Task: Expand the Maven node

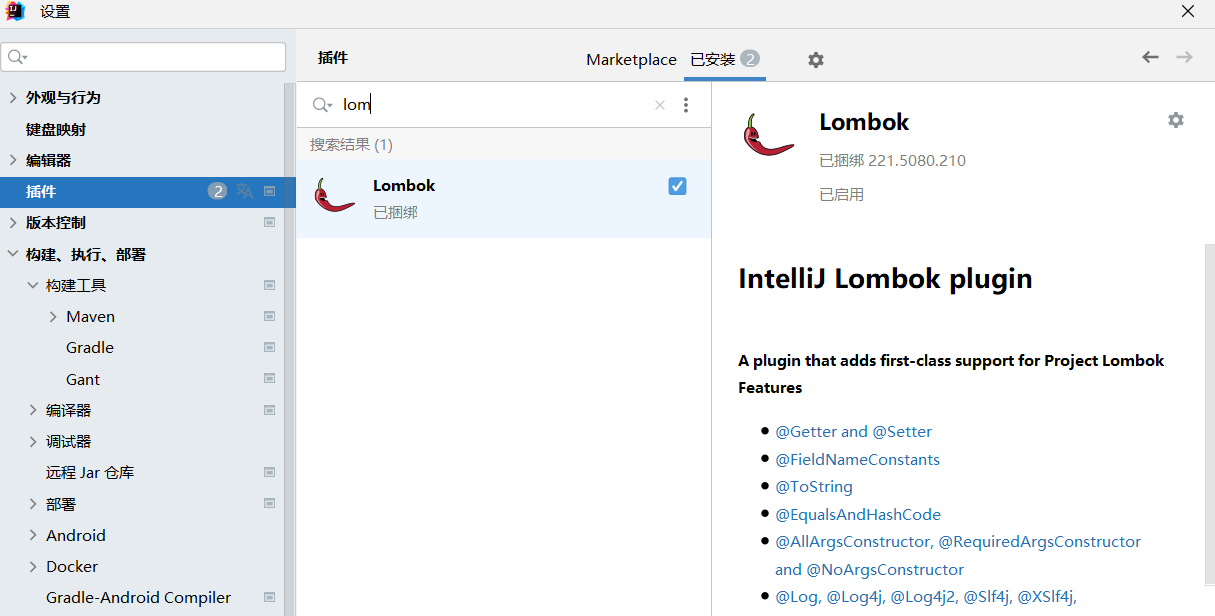Action: 53,316
